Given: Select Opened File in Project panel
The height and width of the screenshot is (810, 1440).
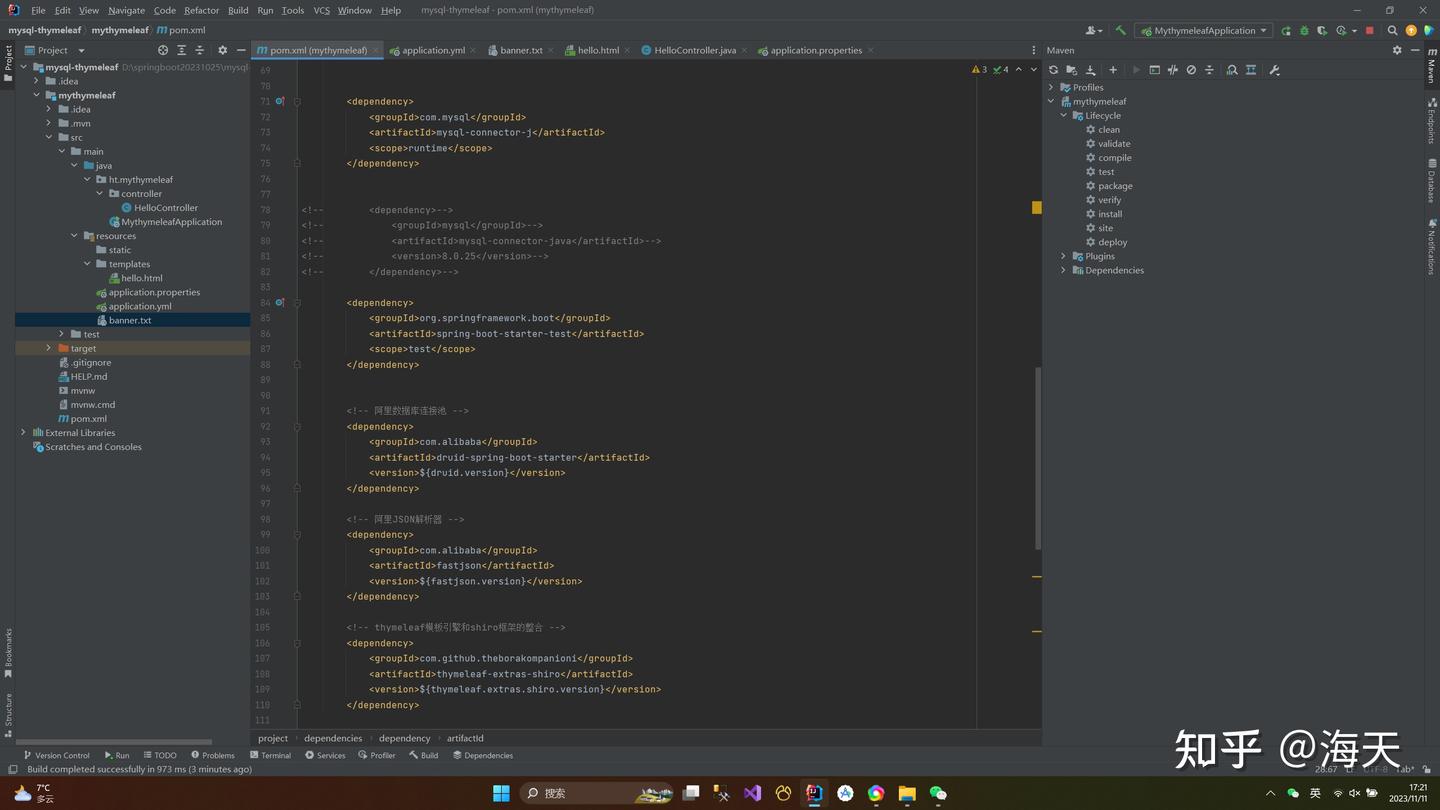Looking at the screenshot, I should pyautogui.click(x=164, y=50).
